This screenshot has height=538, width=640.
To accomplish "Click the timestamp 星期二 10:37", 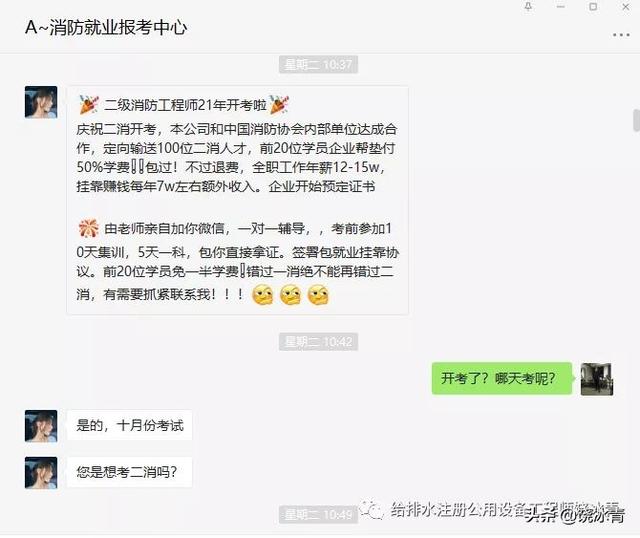I will pyautogui.click(x=318, y=64).
